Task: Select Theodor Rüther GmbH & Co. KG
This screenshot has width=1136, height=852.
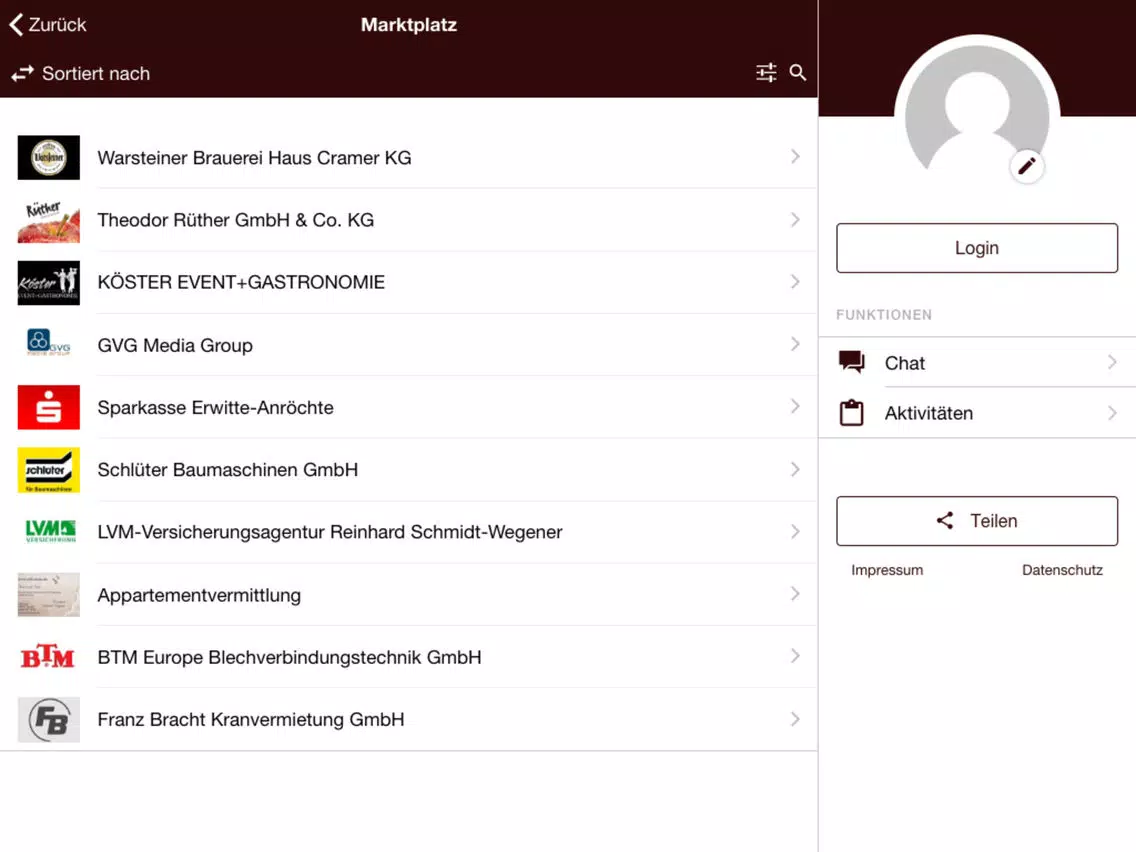Action: (409, 220)
